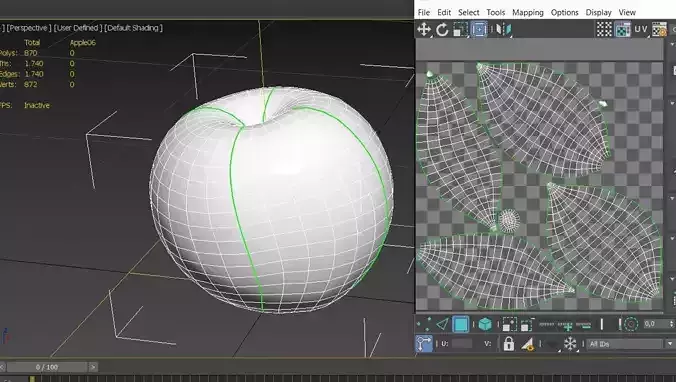
Task: Click the Grow Loop plus icon
Action: point(566,325)
